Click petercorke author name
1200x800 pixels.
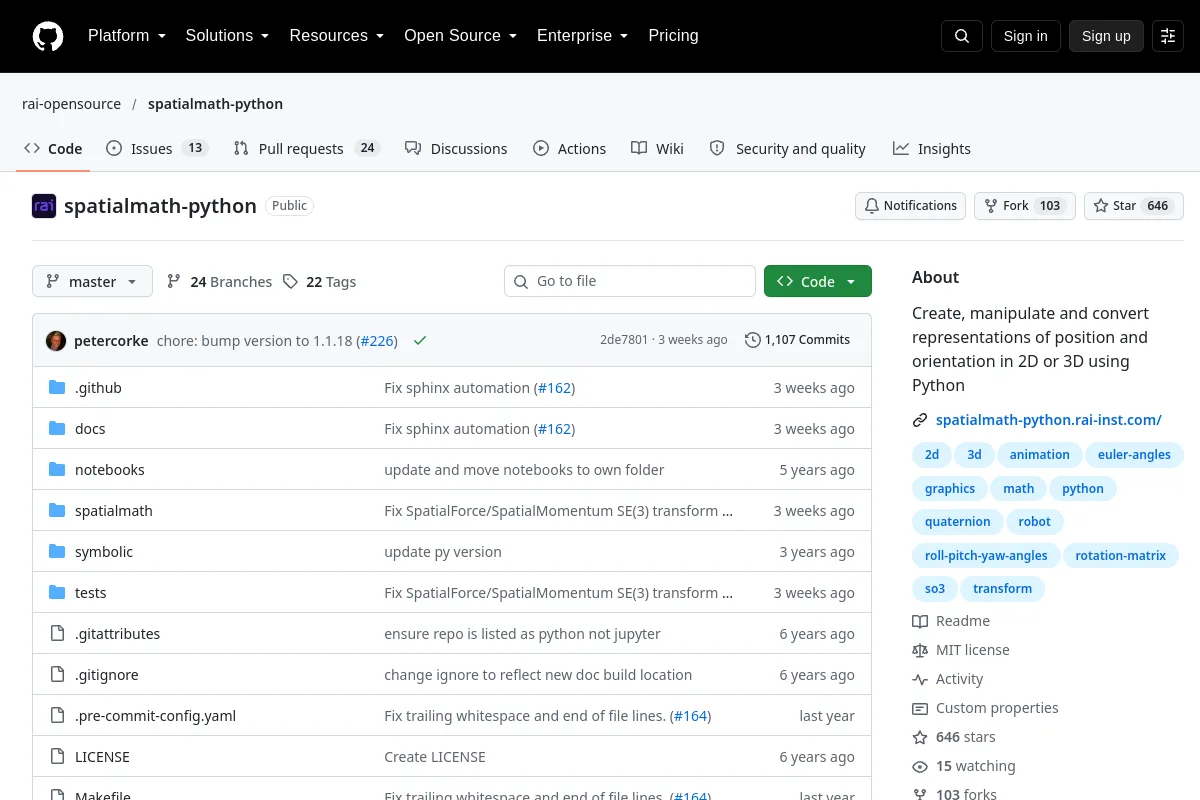point(111,341)
